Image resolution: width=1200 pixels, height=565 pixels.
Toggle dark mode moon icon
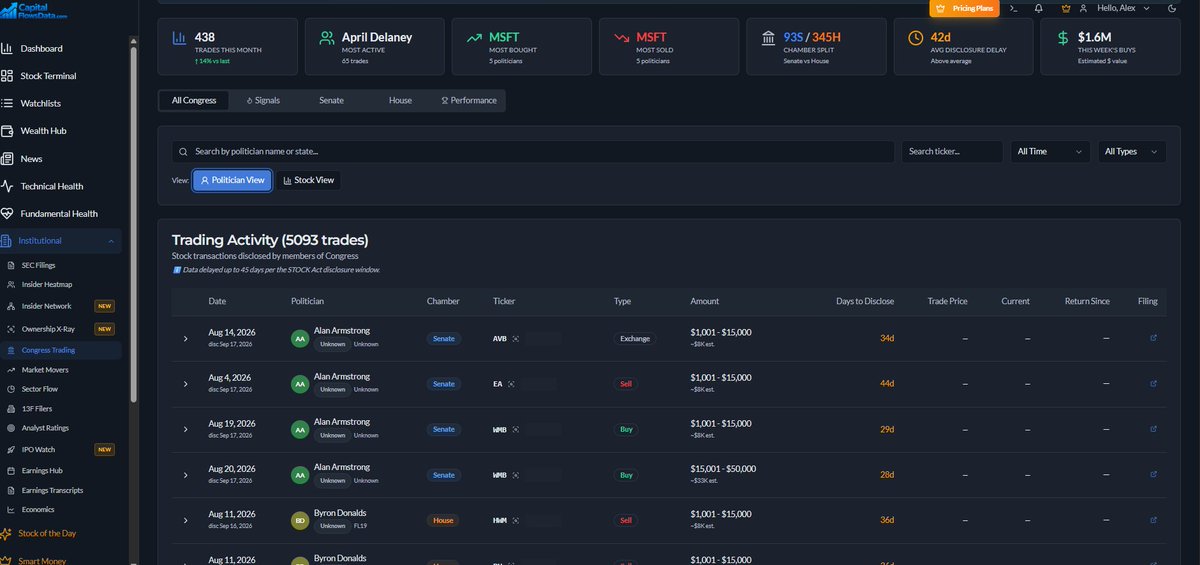click(1171, 8)
